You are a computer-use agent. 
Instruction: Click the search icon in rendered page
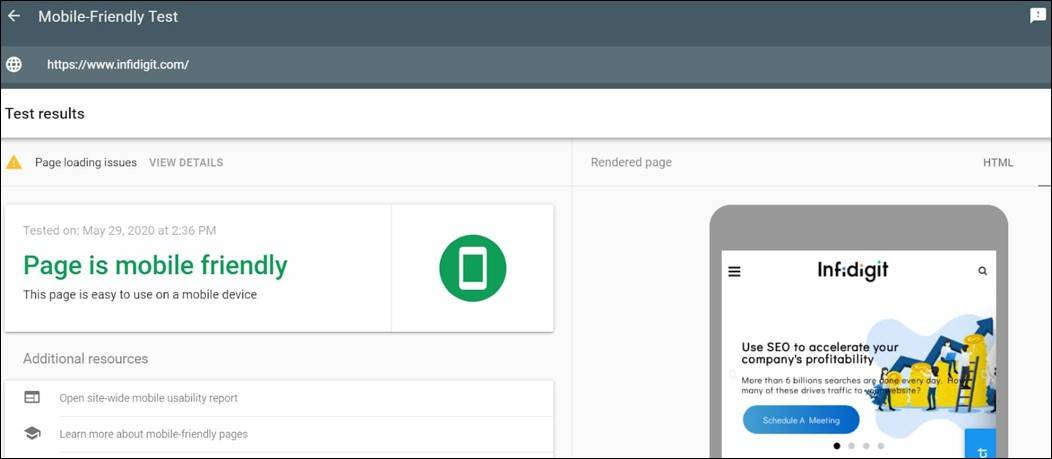983,271
